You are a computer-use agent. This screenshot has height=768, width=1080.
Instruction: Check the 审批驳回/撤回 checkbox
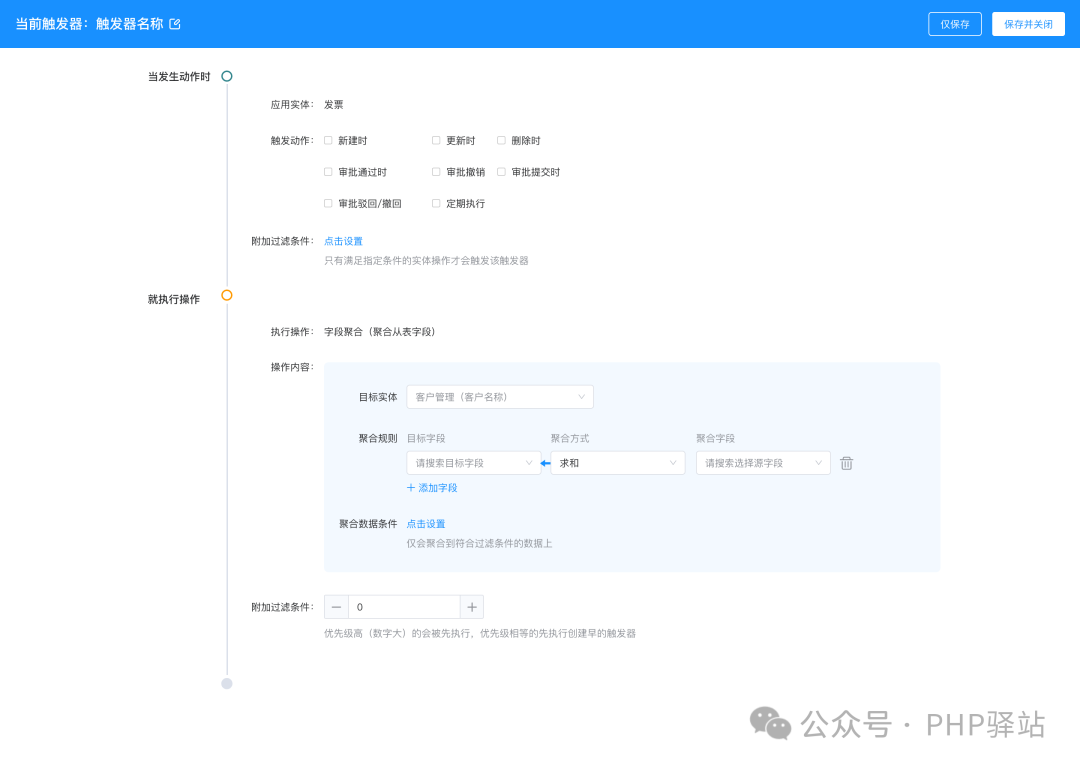[329, 204]
